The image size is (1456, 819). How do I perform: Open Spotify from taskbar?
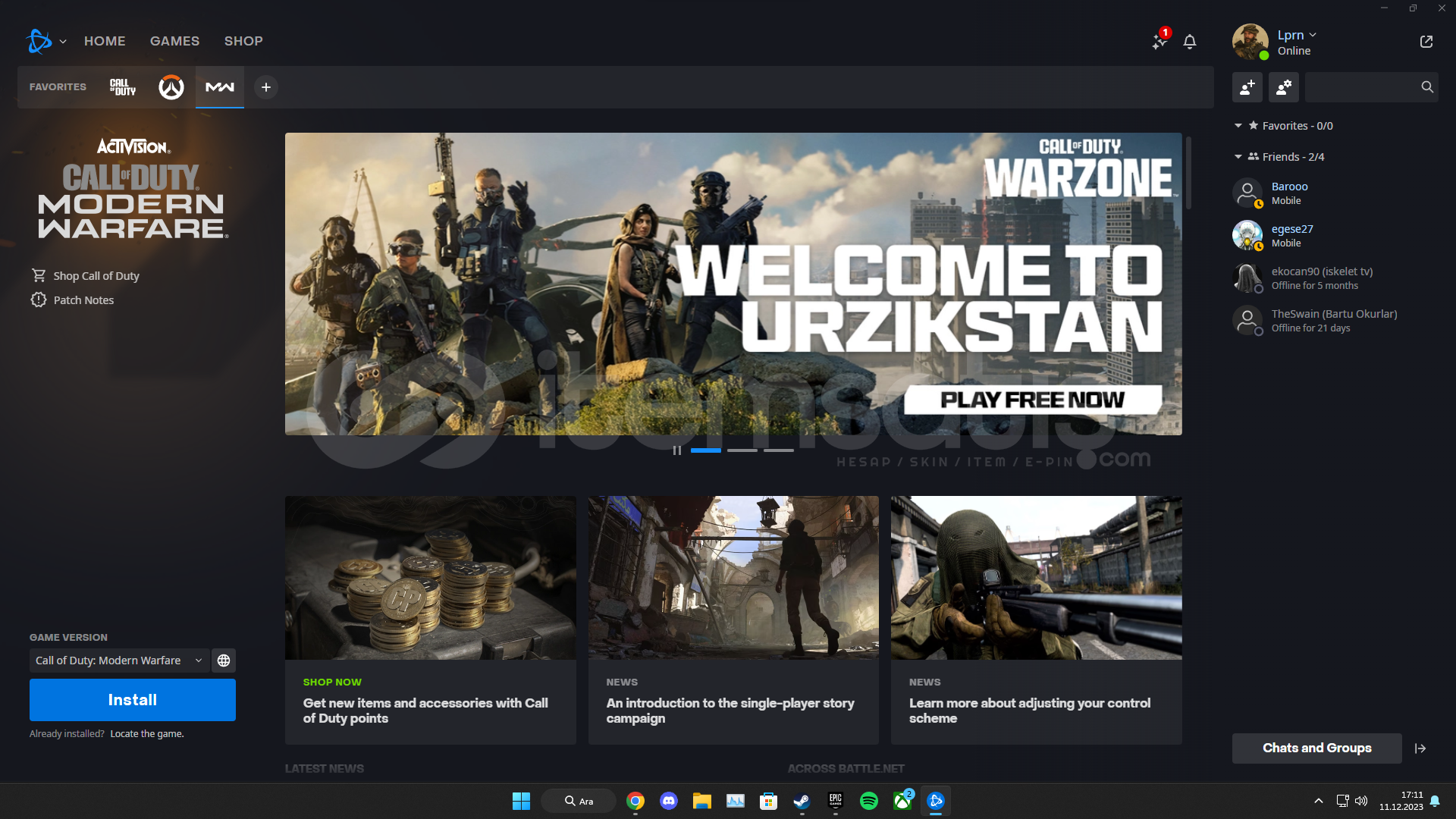(869, 801)
